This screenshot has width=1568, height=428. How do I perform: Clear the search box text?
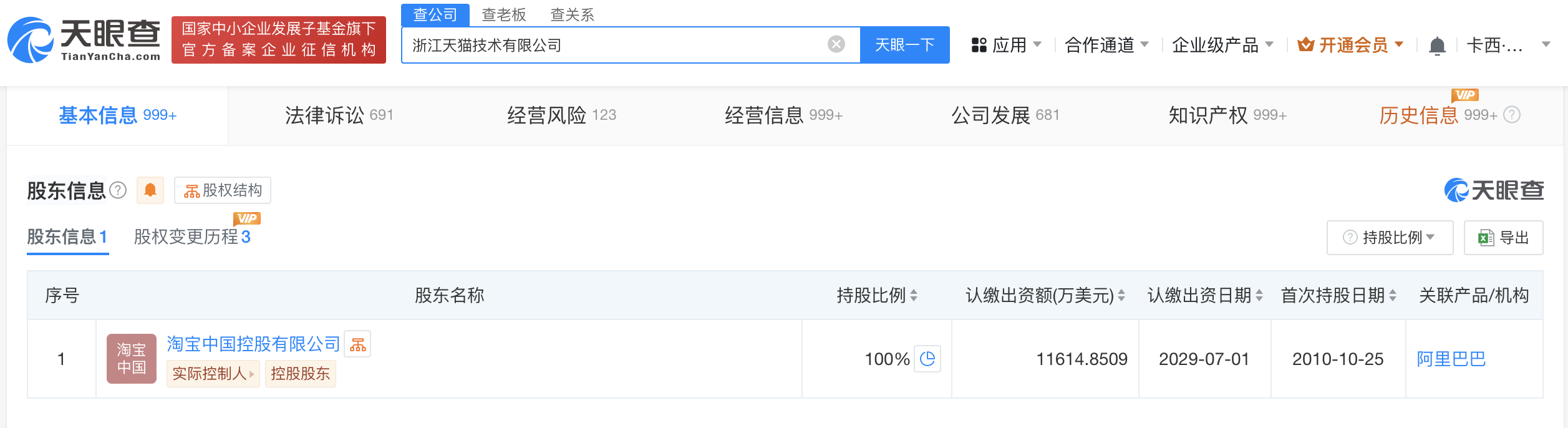coord(836,44)
